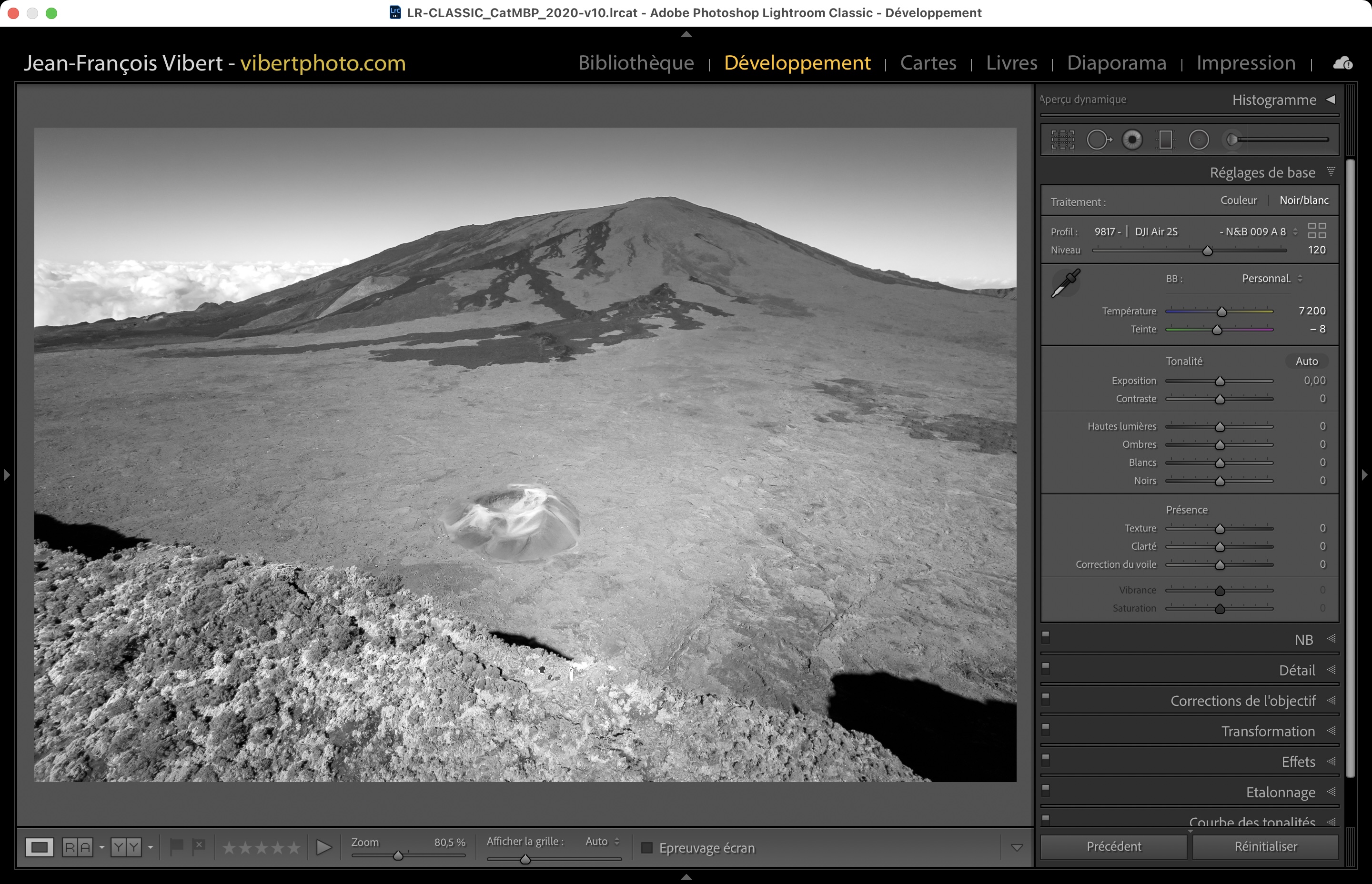The height and width of the screenshot is (884, 1372).
Task: Open the profile browser grid icon
Action: [1317, 231]
